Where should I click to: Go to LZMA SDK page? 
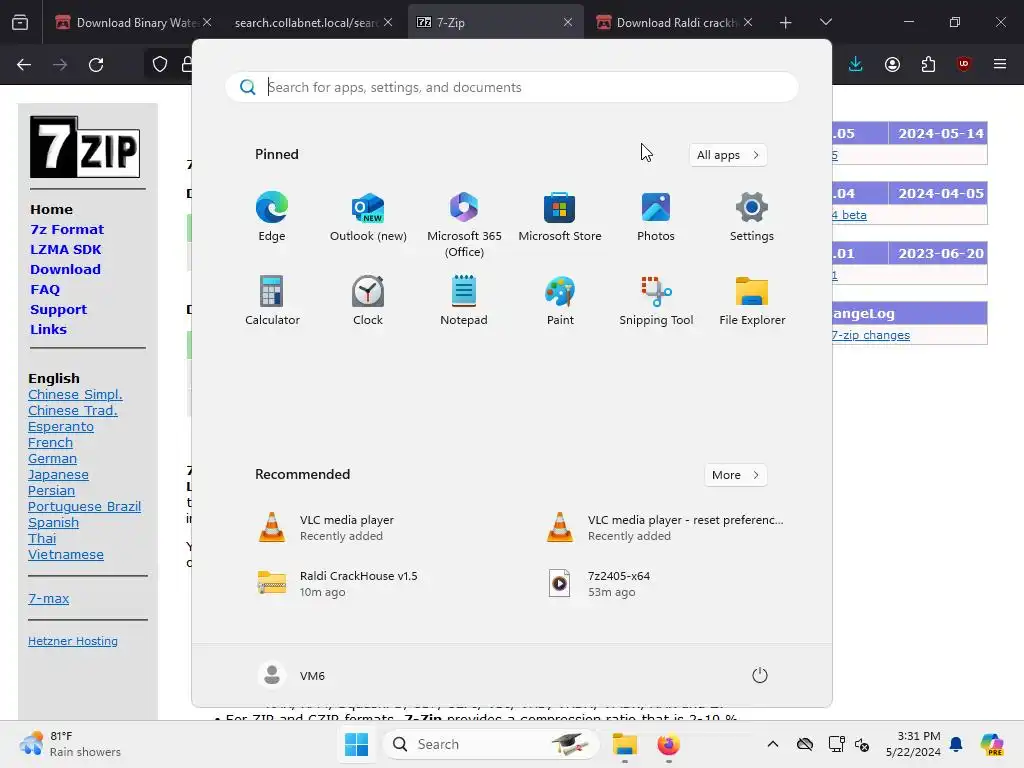(x=65, y=249)
